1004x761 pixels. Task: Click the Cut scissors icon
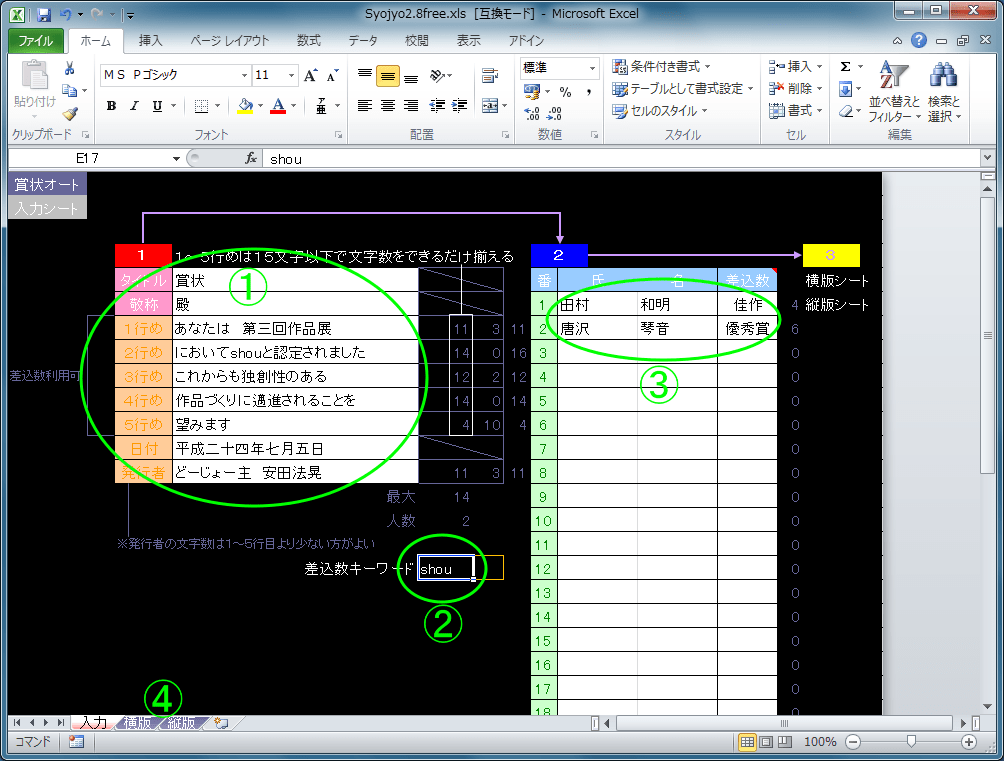pyautogui.click(x=70, y=69)
